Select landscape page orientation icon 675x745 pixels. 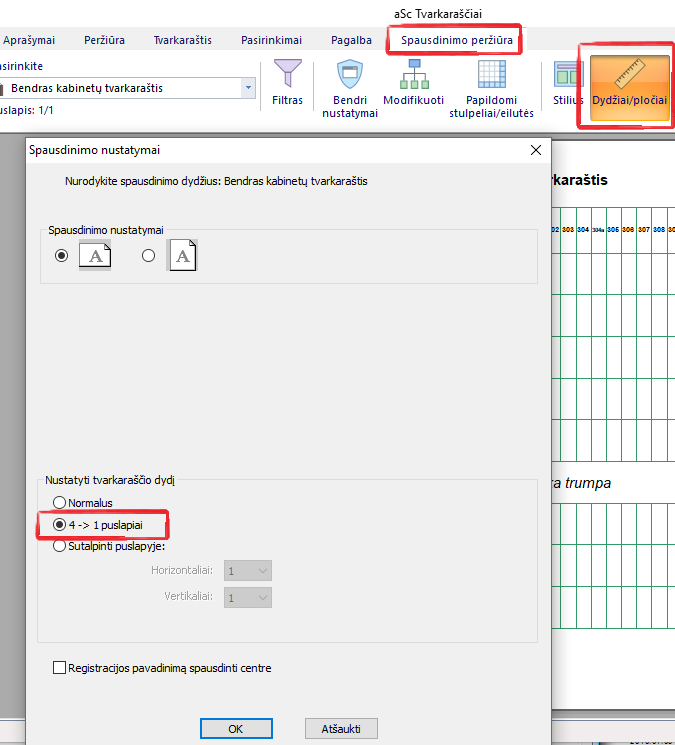pos(94,256)
